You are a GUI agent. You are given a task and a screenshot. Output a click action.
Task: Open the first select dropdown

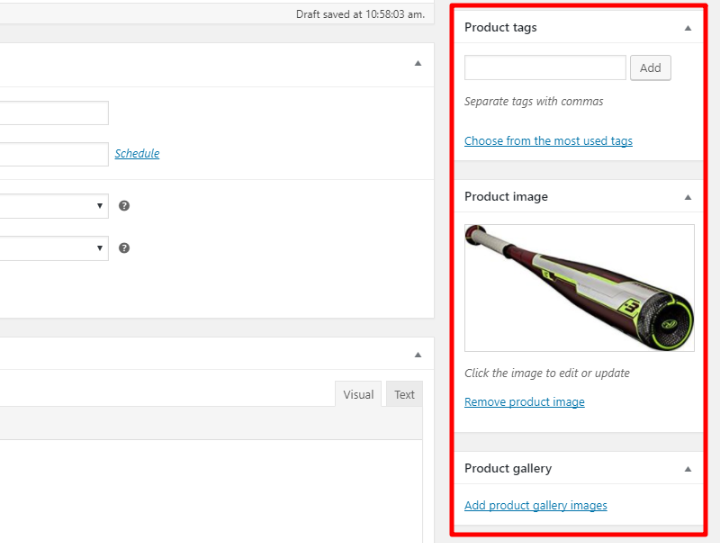tap(54, 206)
